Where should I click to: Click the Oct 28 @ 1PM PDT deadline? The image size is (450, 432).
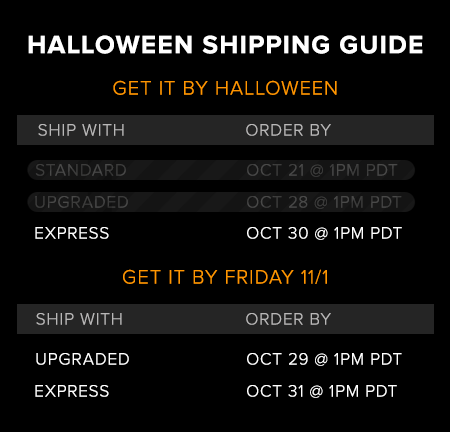tap(324, 202)
